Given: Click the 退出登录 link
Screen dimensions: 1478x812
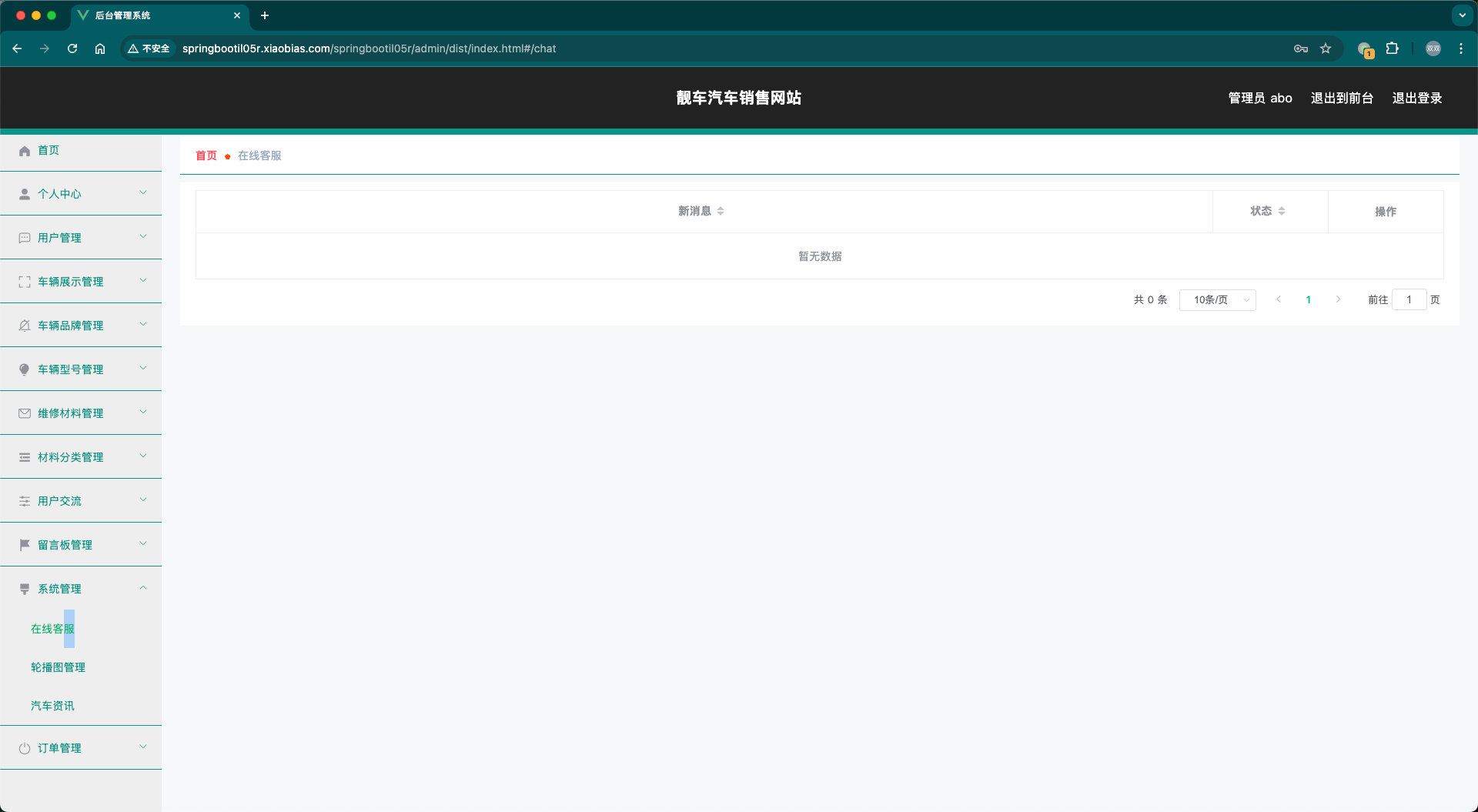Looking at the screenshot, I should click(x=1417, y=99).
